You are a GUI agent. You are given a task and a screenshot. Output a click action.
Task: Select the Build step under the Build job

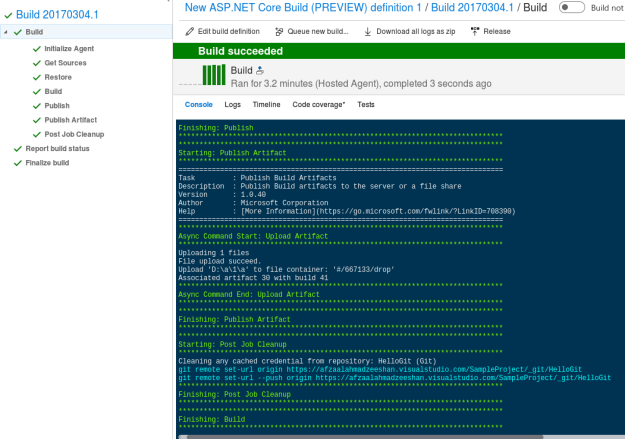click(x=53, y=92)
